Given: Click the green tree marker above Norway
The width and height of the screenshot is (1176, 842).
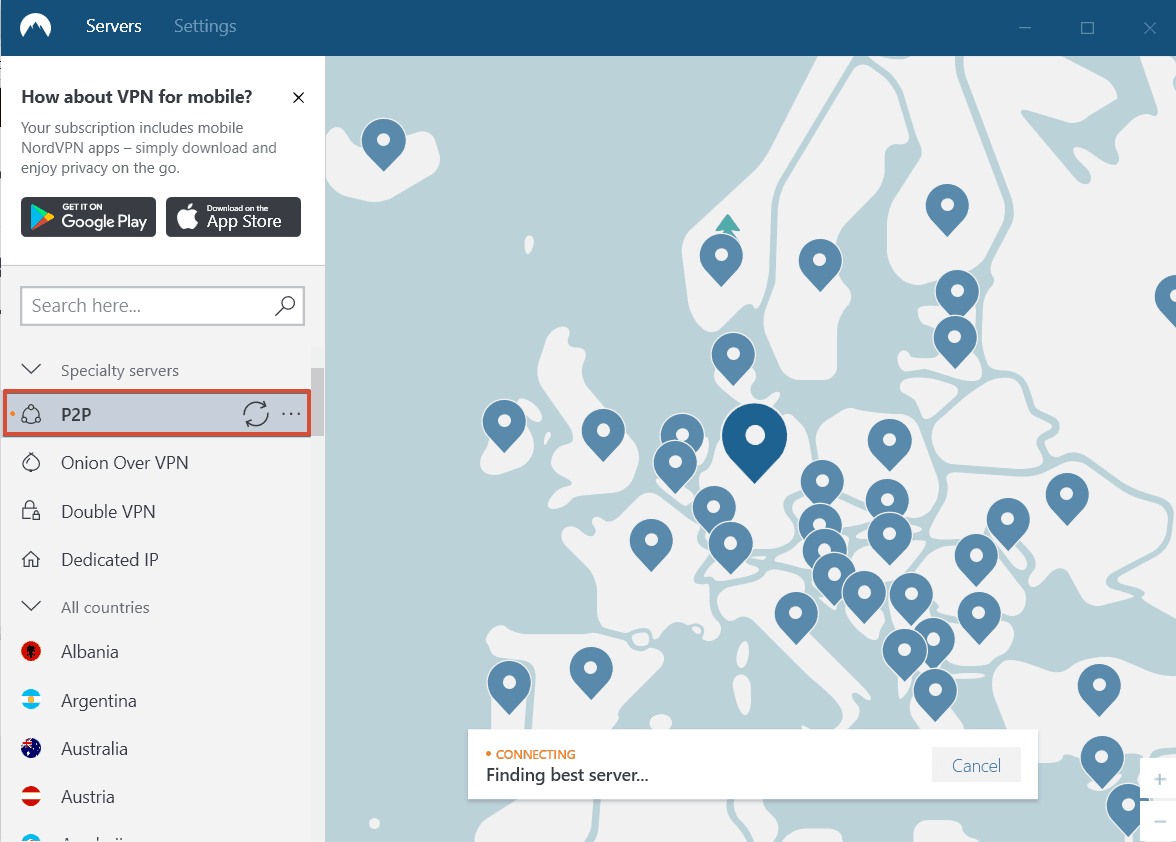Looking at the screenshot, I should 728,223.
